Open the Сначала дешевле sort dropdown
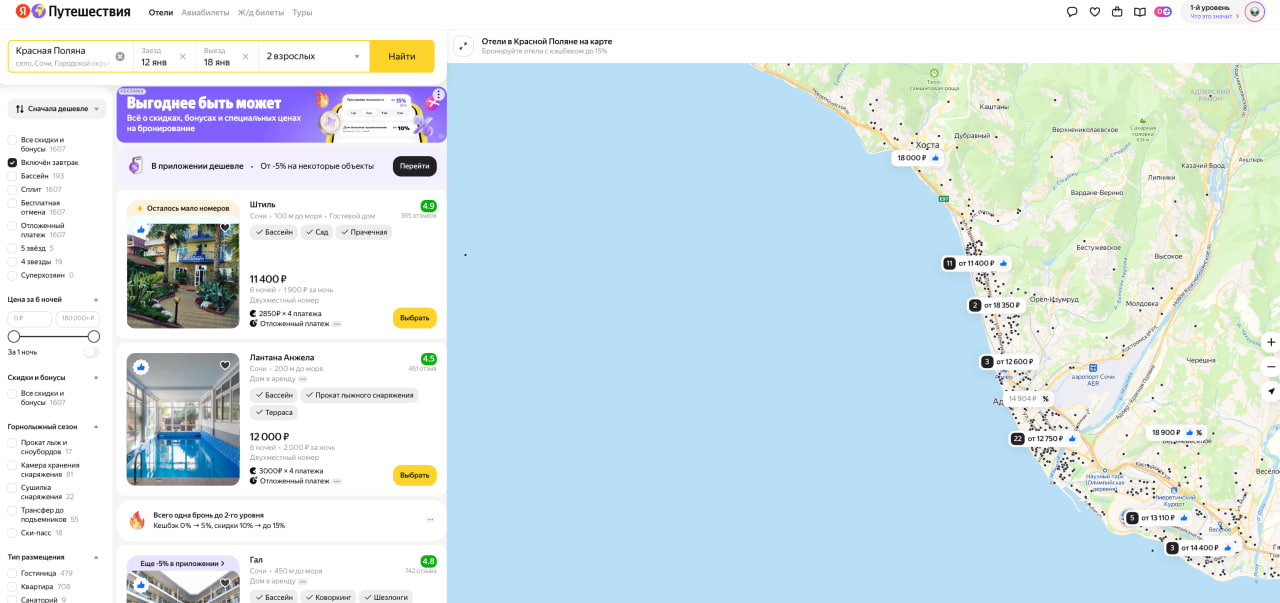 coord(57,109)
